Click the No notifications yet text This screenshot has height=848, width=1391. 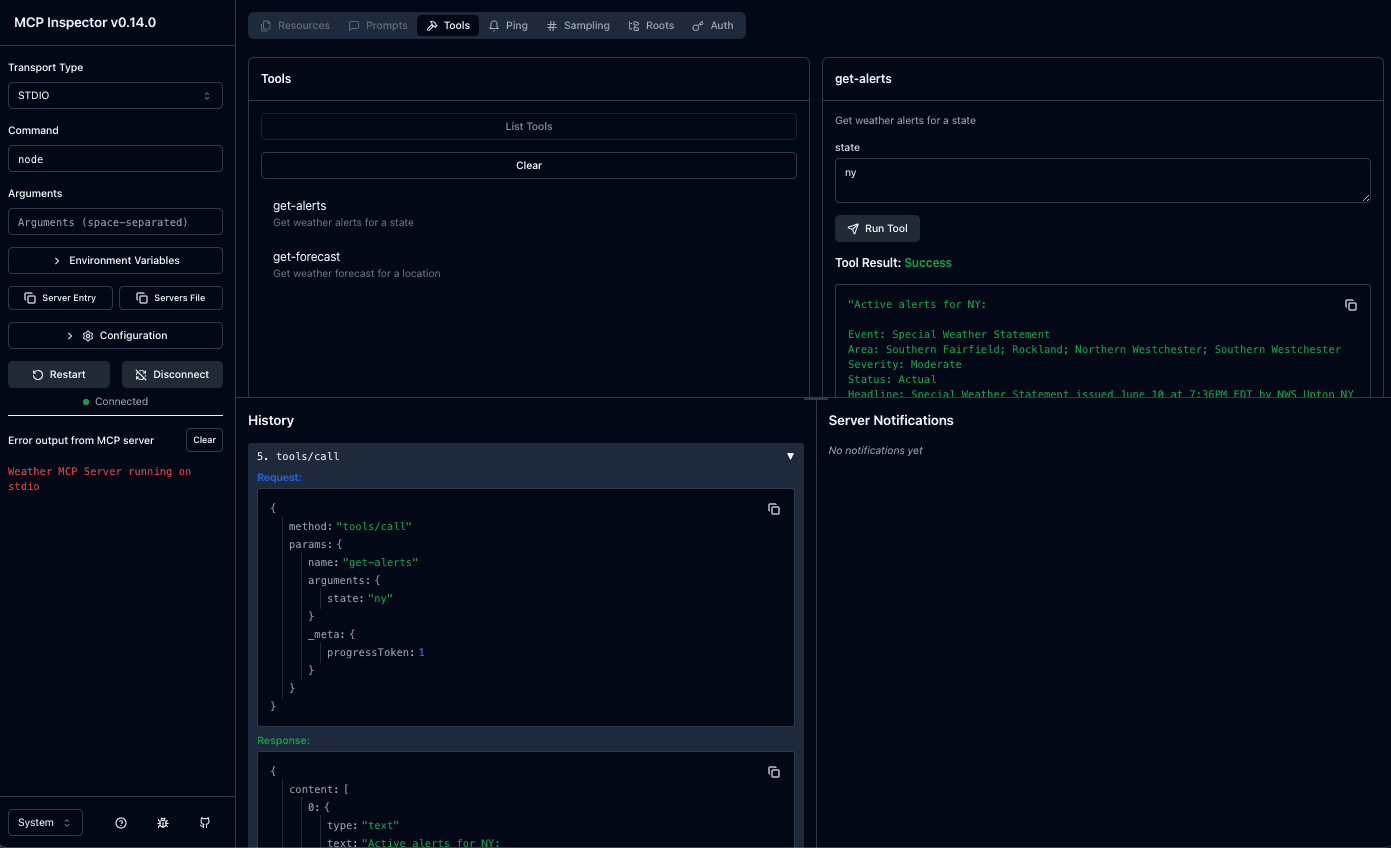point(876,450)
